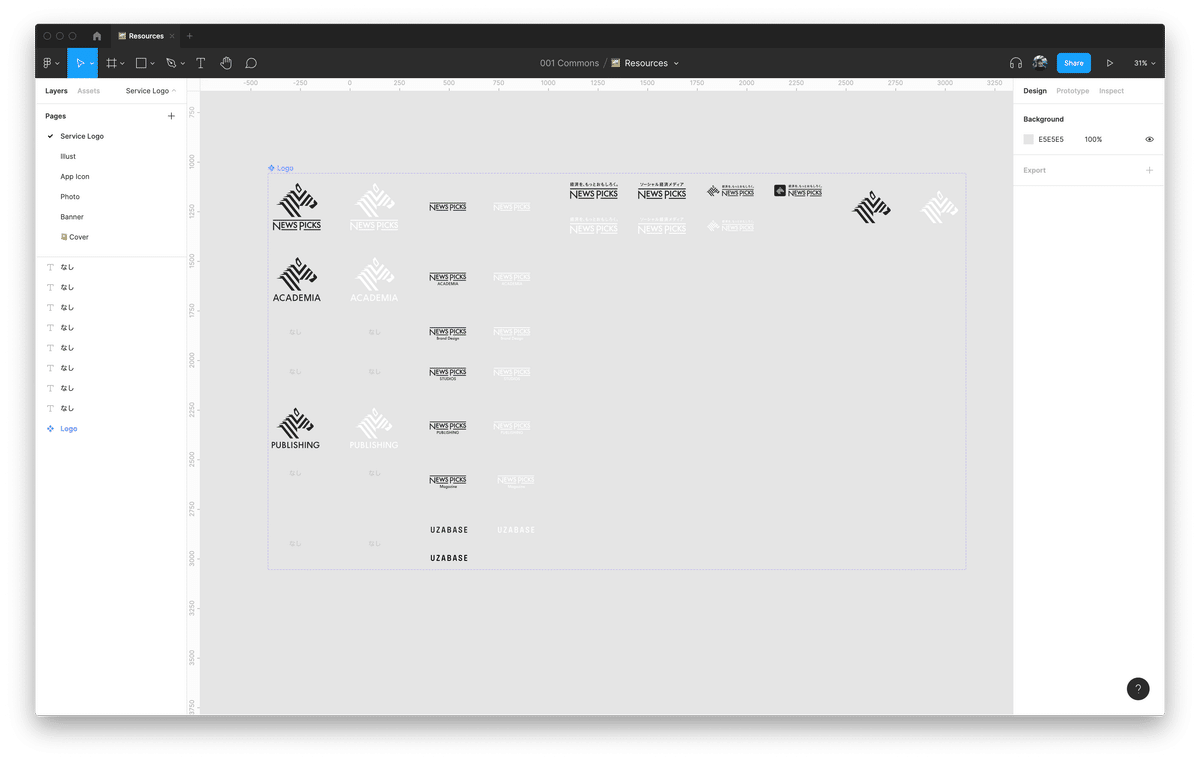
Task: Add a new page with plus icon
Action: coord(171,116)
